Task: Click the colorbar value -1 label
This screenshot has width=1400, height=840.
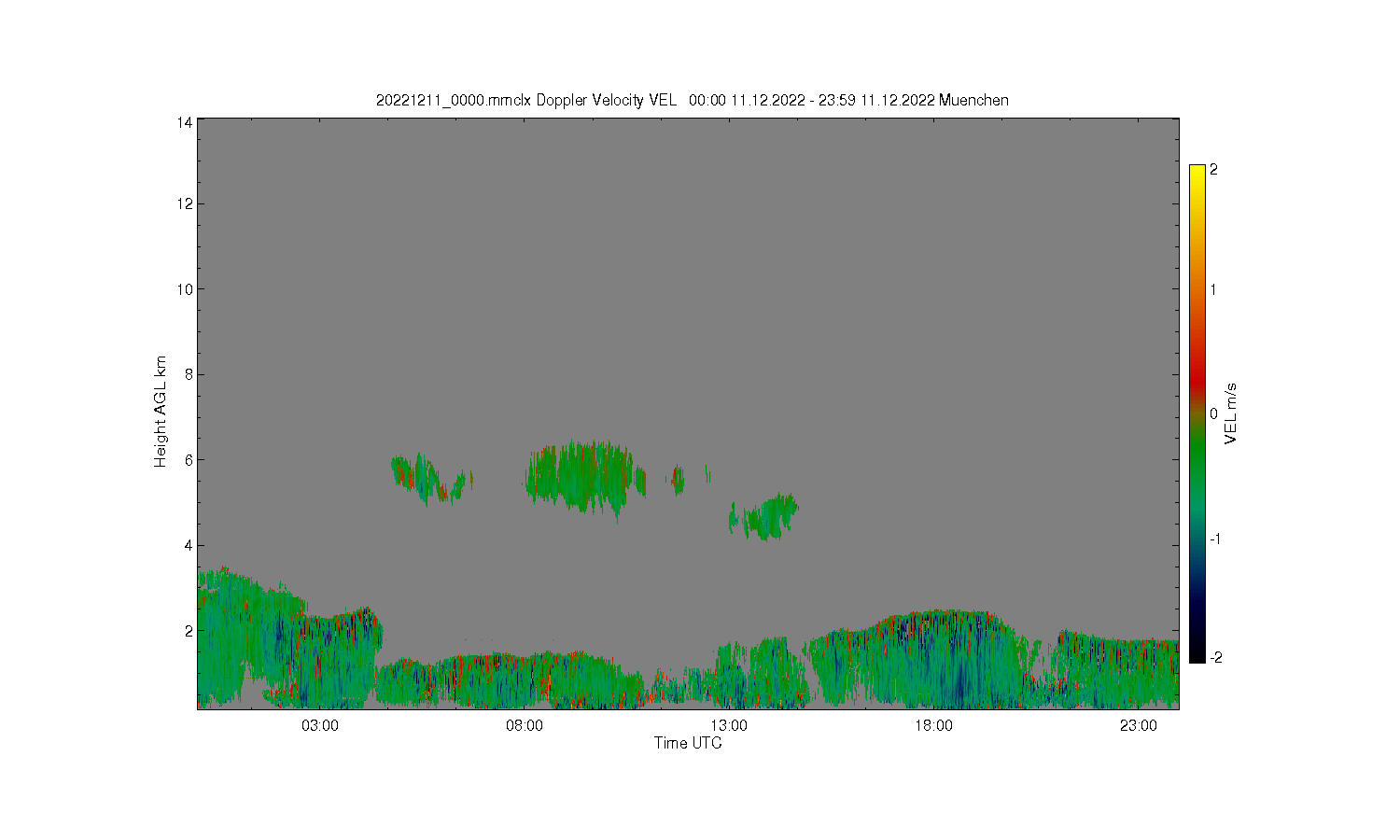Action: (x=1213, y=539)
